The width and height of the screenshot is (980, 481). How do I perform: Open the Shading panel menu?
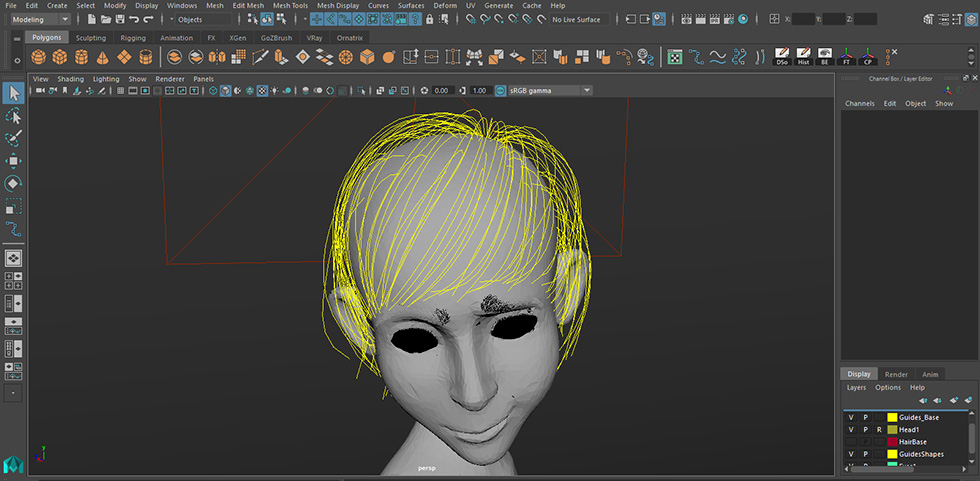[x=70, y=78]
